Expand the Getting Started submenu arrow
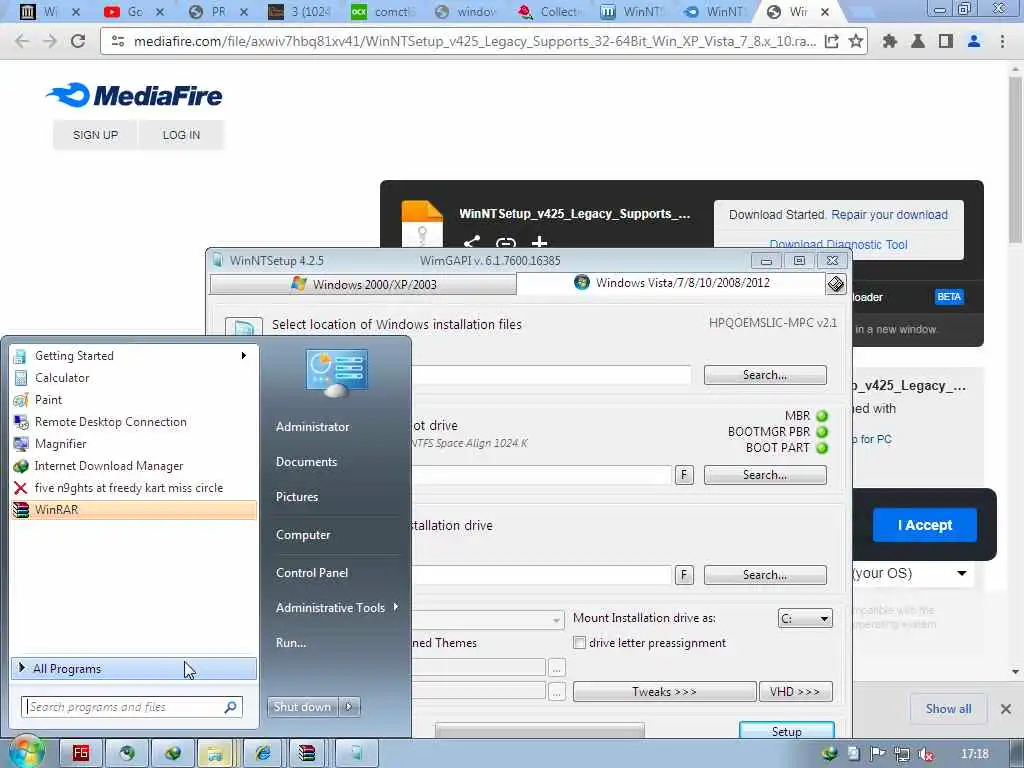The width and height of the screenshot is (1024, 768). click(244, 355)
